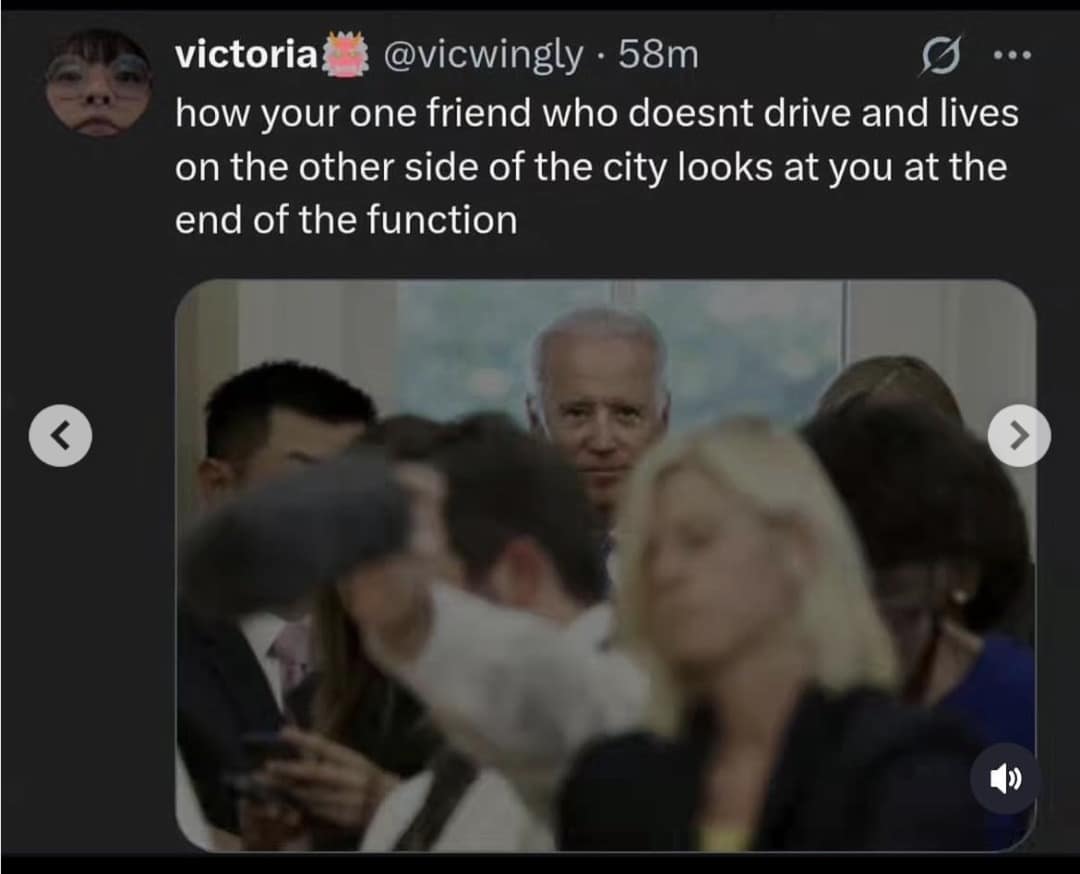The width and height of the screenshot is (1080, 874).
Task: Click the crossed-circle icon beside the overflow menu
Action: (x=941, y=56)
